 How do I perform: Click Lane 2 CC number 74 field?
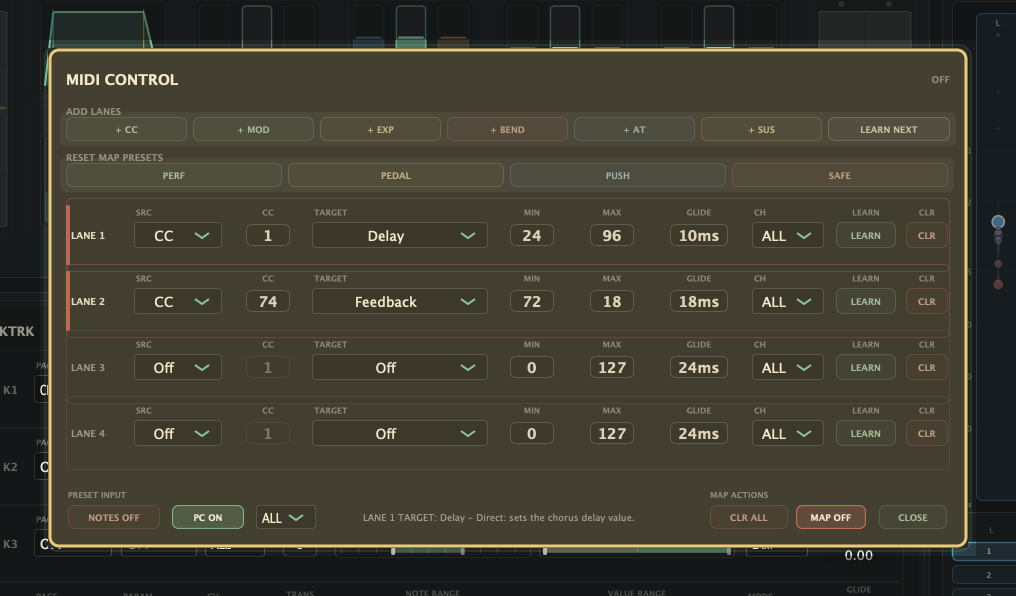pos(268,301)
